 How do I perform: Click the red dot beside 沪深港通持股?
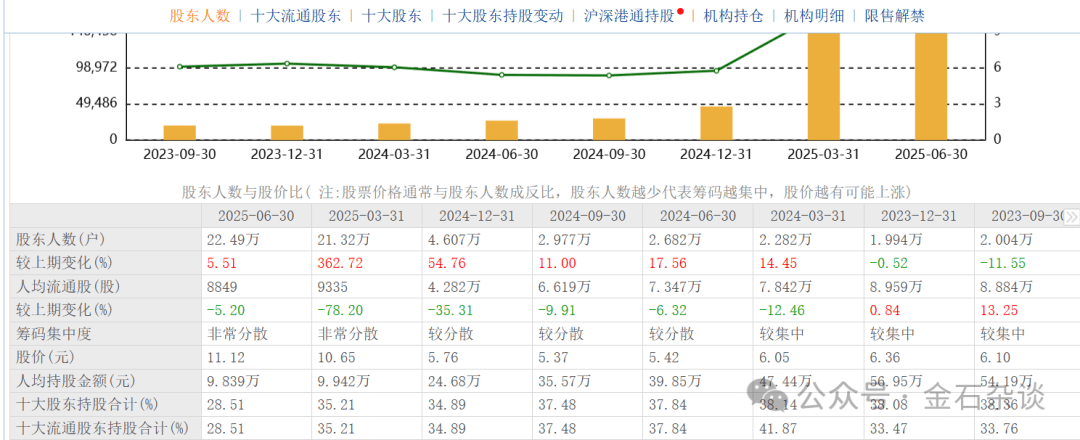[x=681, y=12]
